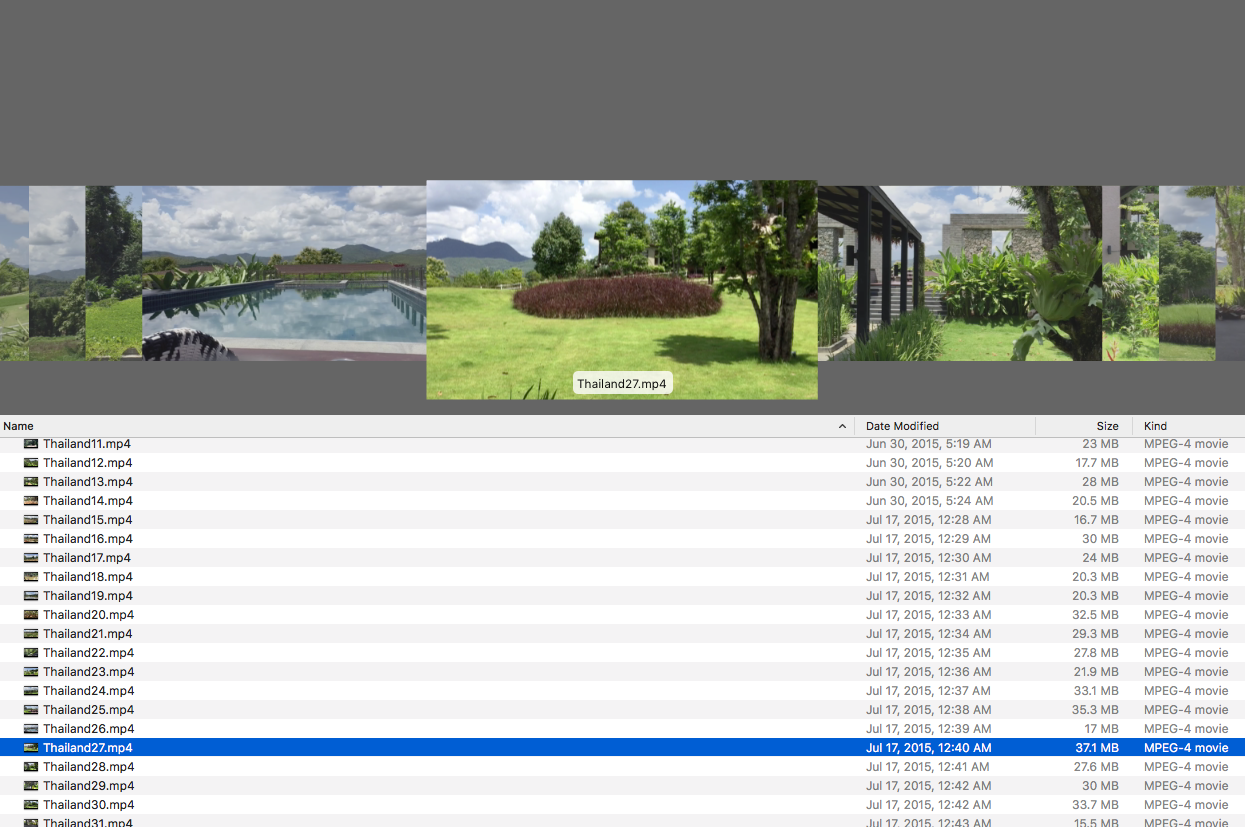The image size is (1245, 827).
Task: Sort files by the Name column header
Action: point(427,426)
